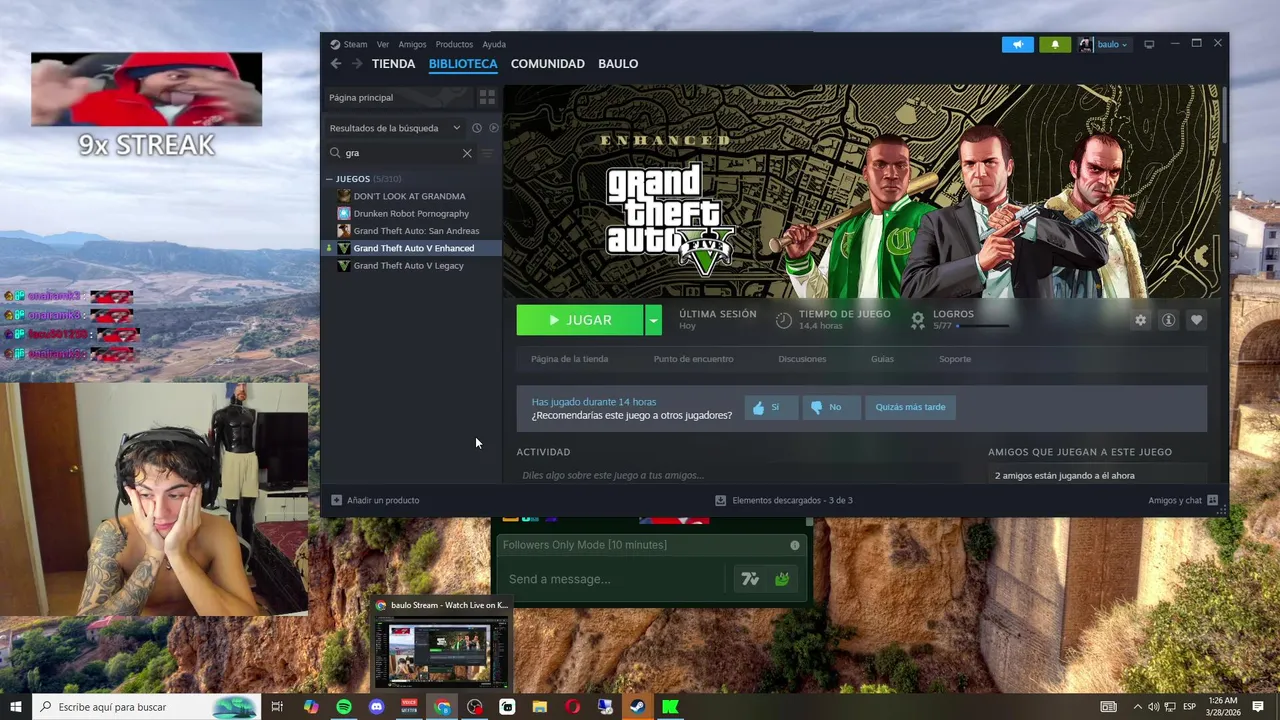This screenshot has width=1280, height=720.
Task: Toggle ready-to-play filter icon
Action: [x=493, y=128]
